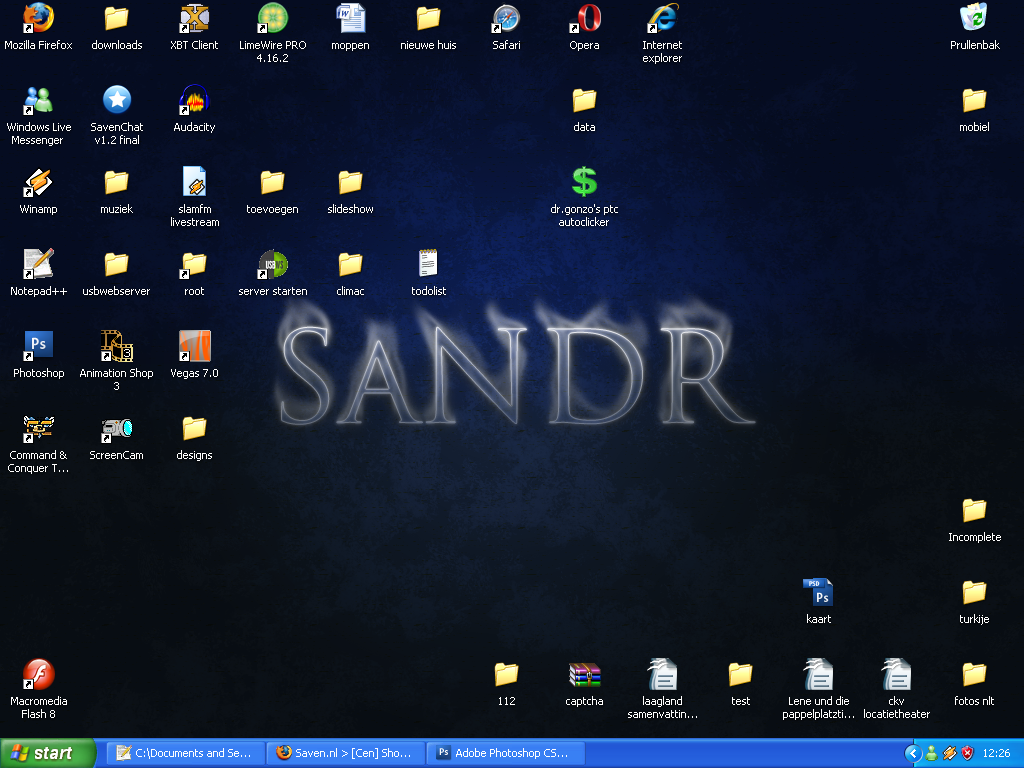This screenshot has width=1024, height=768.
Task: Switch to the Saven.nl Firefox taskbar window
Action: (x=346, y=753)
